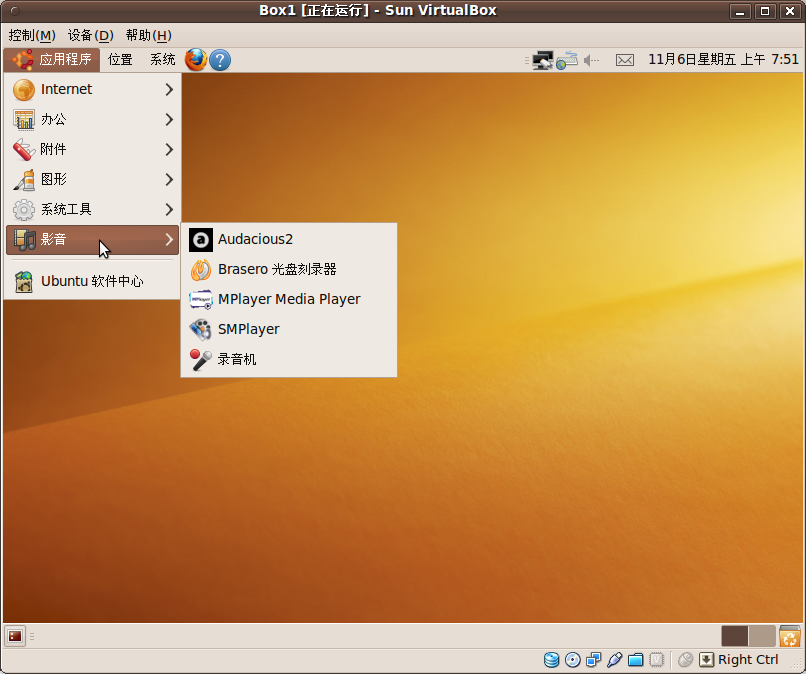This screenshot has height=674, width=806.
Task: Click the Audacious2 black icon
Action: click(x=200, y=240)
